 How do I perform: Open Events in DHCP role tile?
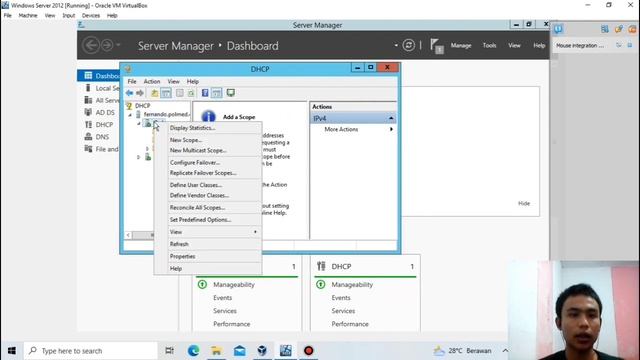pyautogui.click(x=341, y=298)
